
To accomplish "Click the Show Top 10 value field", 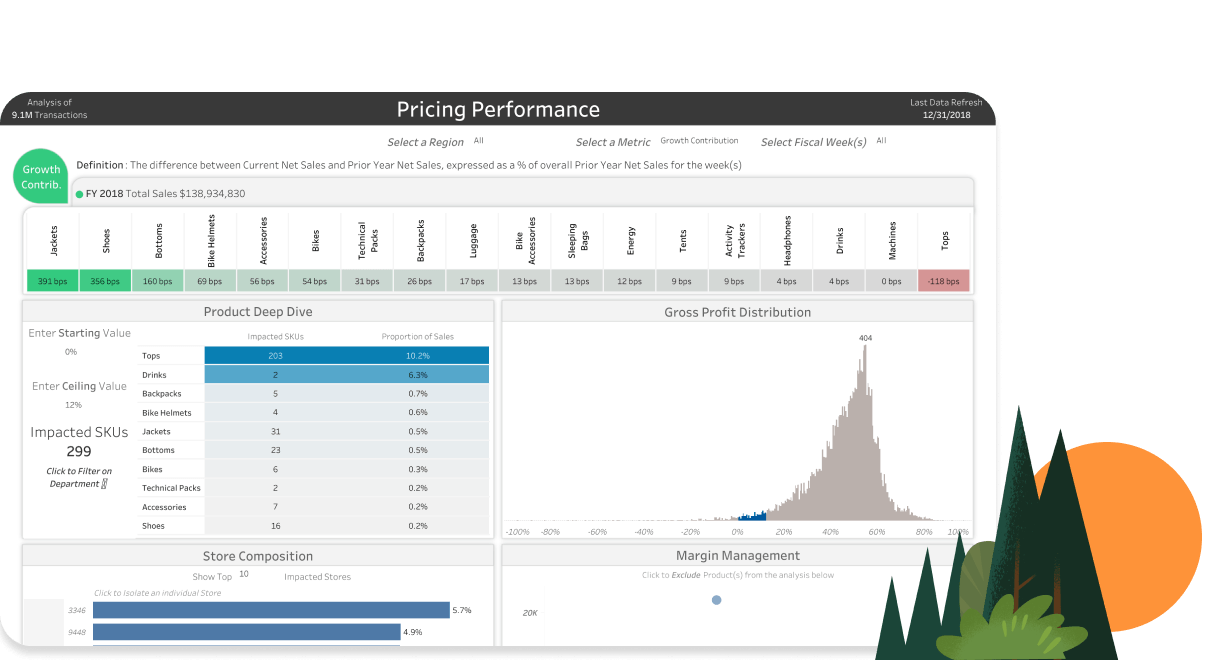I will coord(244,575).
